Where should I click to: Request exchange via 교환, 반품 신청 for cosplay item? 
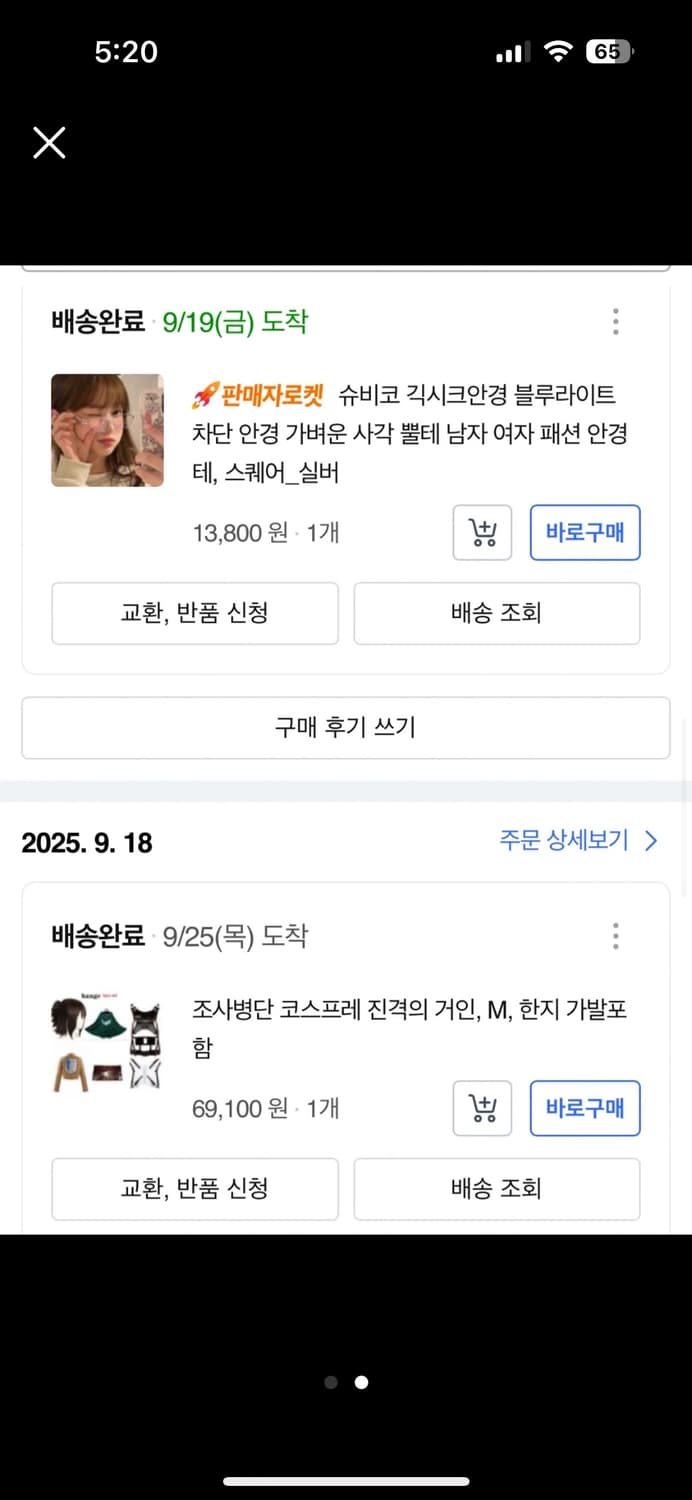coord(194,1189)
